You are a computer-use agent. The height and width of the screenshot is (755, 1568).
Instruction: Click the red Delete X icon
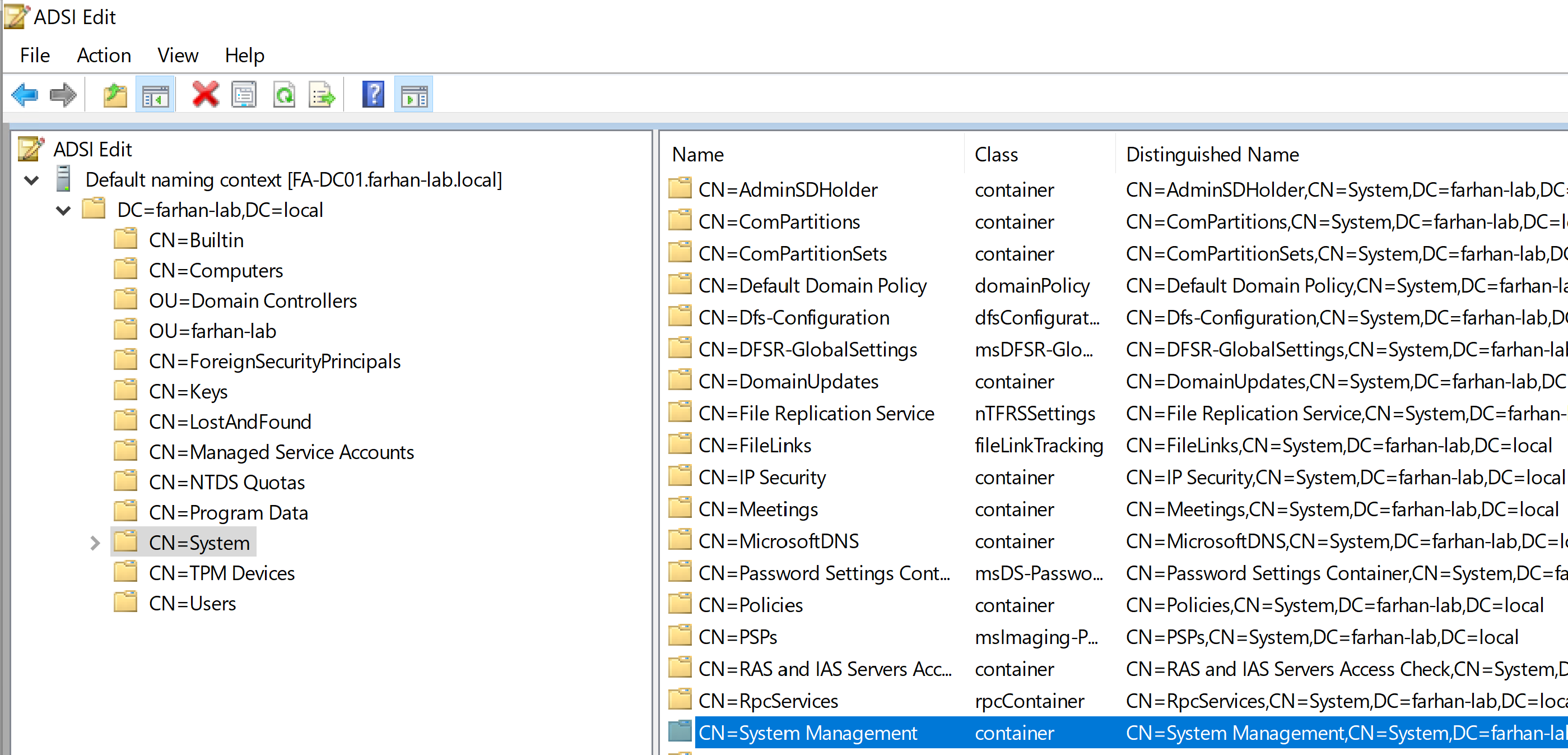click(x=205, y=95)
